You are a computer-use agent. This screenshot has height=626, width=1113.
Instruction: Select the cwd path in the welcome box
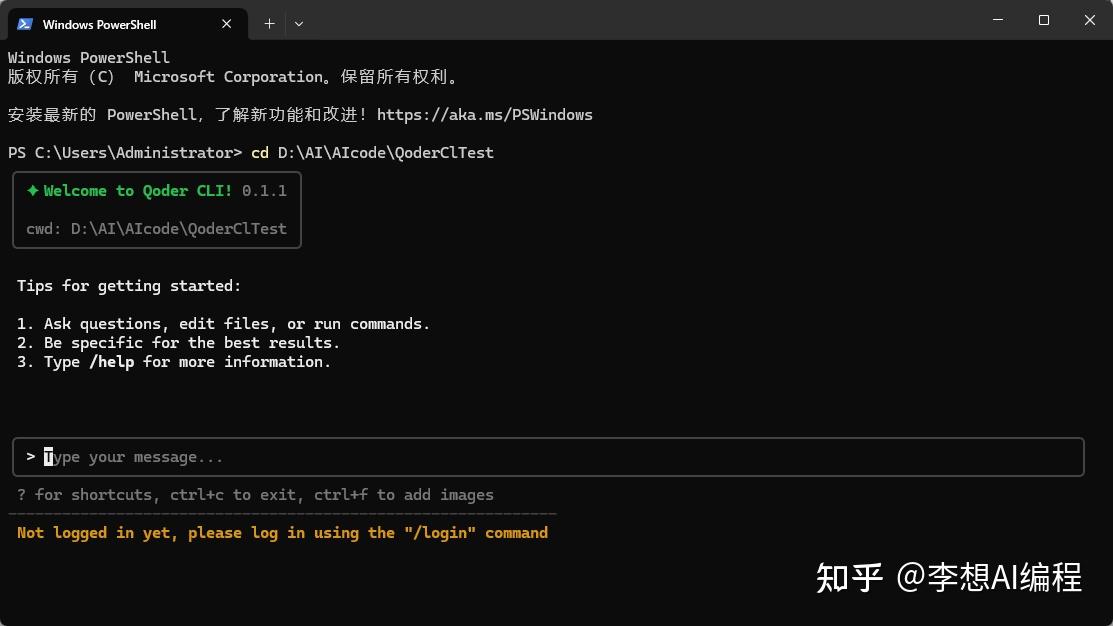coord(156,228)
